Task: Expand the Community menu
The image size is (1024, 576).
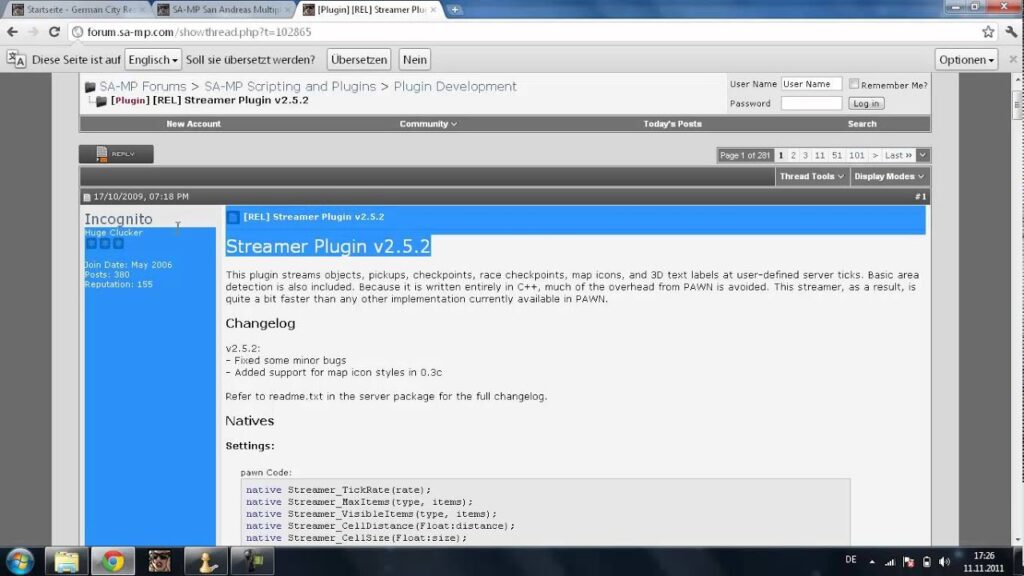Action: (428, 124)
